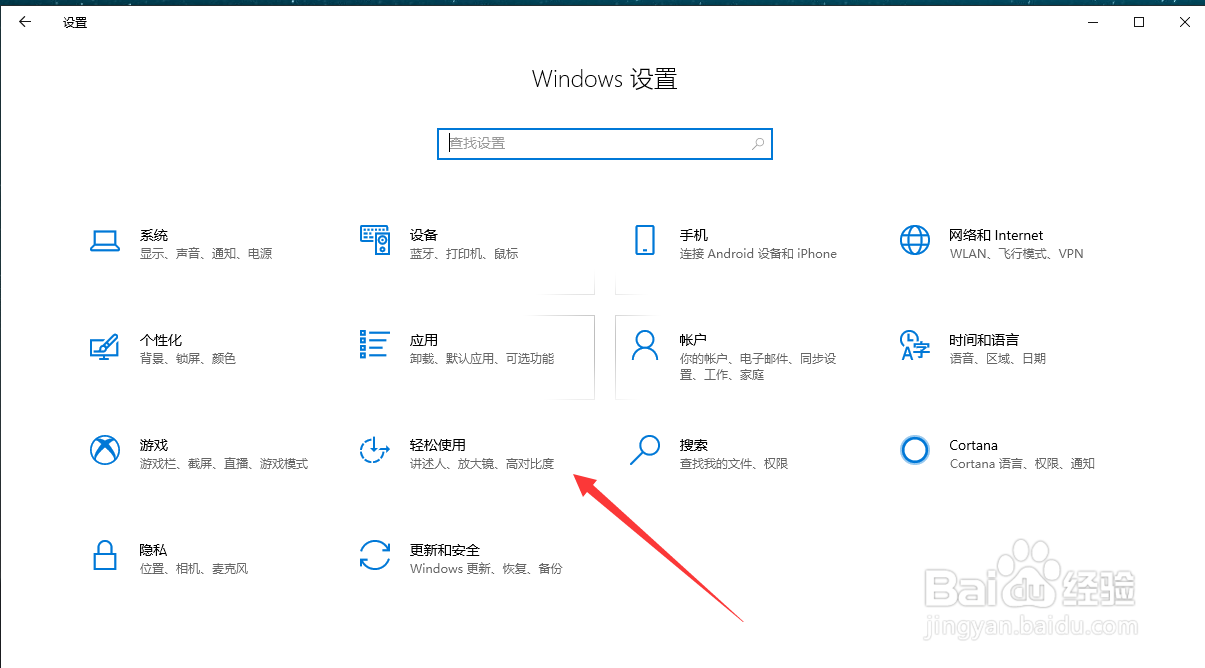The height and width of the screenshot is (668, 1205).
Task: Open the 隐私 category title
Action: 154,550
